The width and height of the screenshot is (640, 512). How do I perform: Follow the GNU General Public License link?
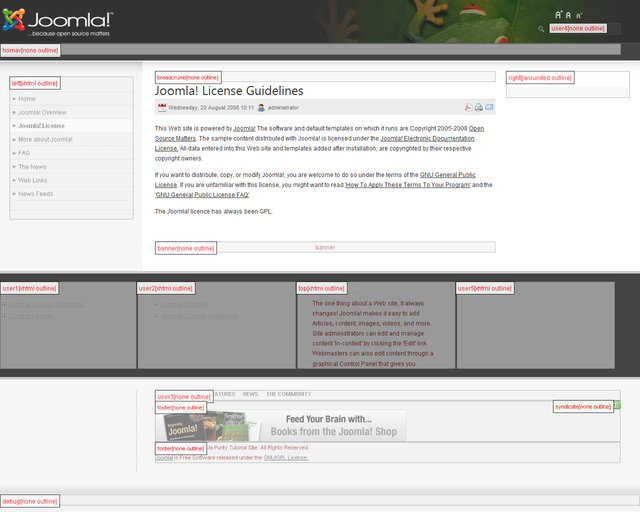[448, 175]
